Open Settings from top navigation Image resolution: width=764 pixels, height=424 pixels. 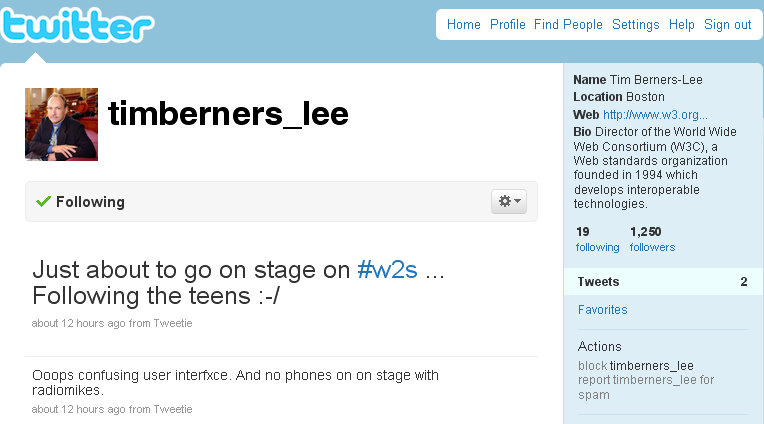(x=635, y=24)
